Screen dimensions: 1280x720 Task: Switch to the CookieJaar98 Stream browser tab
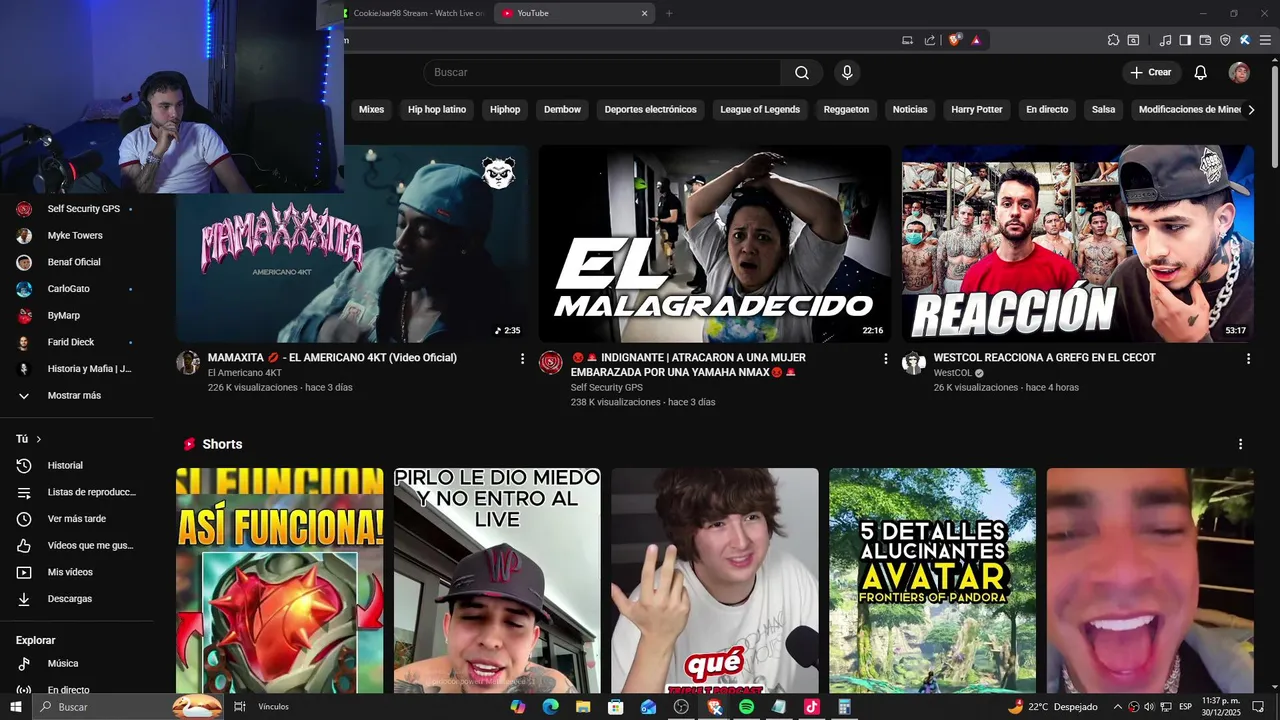coord(413,13)
